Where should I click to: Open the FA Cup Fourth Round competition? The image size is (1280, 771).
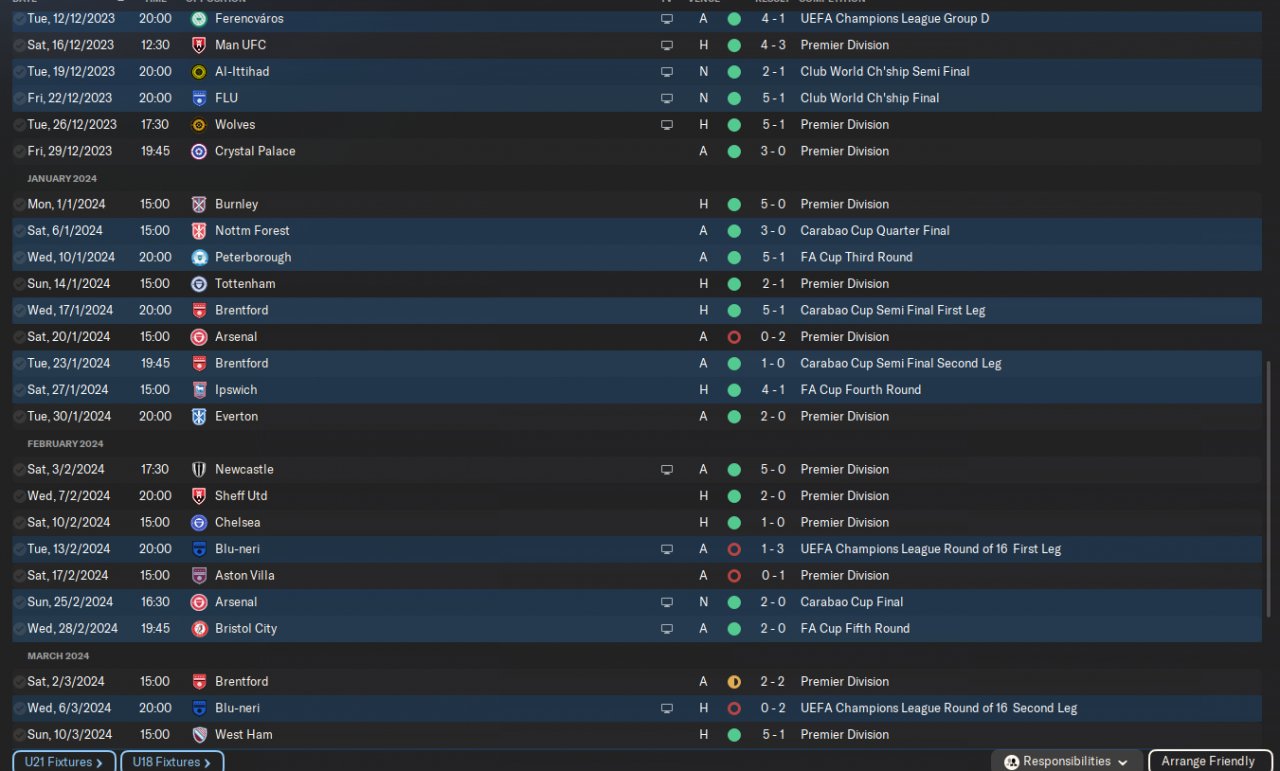point(860,389)
